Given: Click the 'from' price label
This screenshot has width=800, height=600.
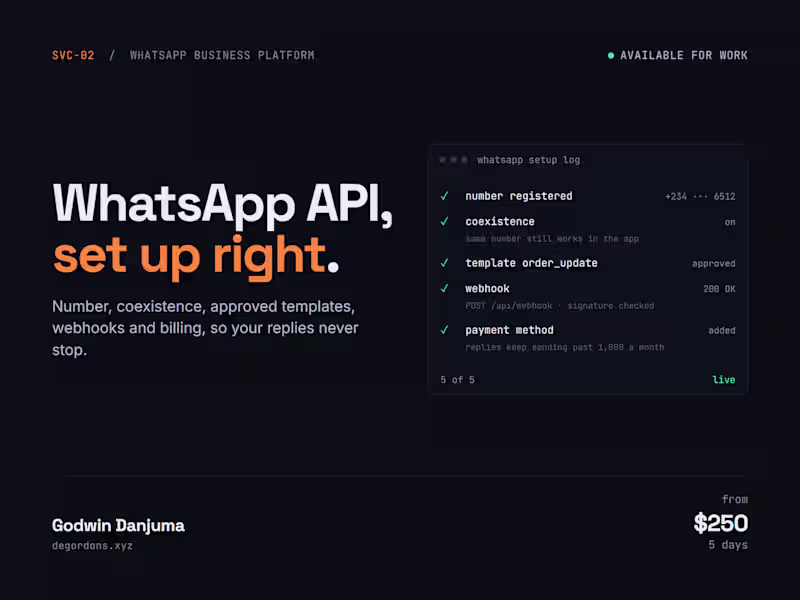Looking at the screenshot, I should (735, 499).
